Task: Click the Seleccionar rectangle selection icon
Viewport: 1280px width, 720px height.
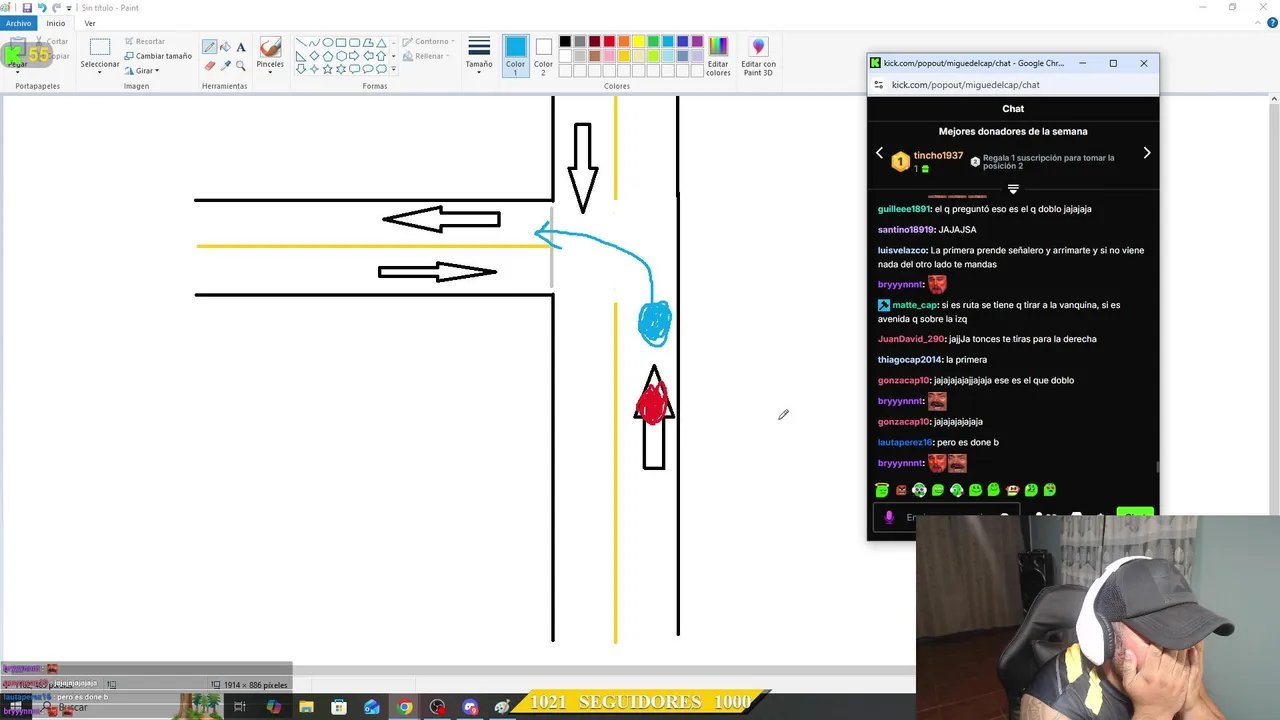Action: (100, 47)
